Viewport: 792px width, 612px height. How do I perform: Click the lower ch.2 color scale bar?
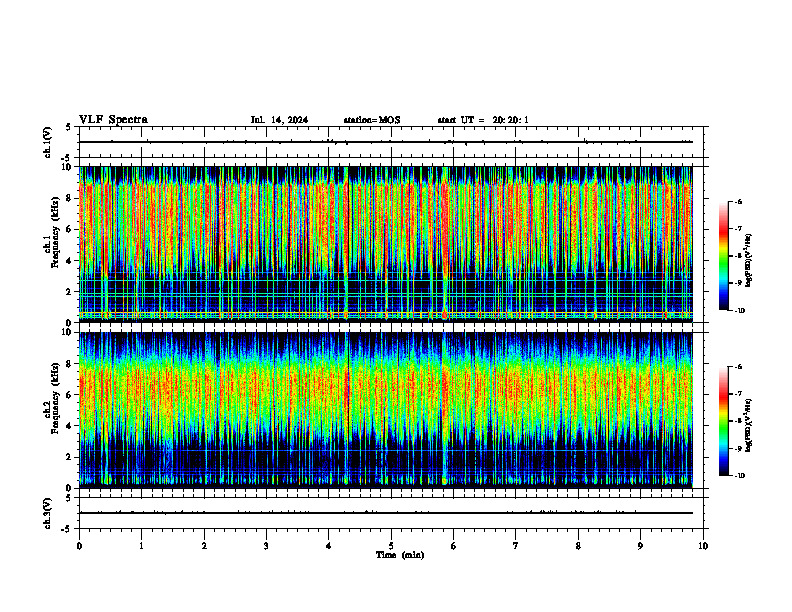723,421
